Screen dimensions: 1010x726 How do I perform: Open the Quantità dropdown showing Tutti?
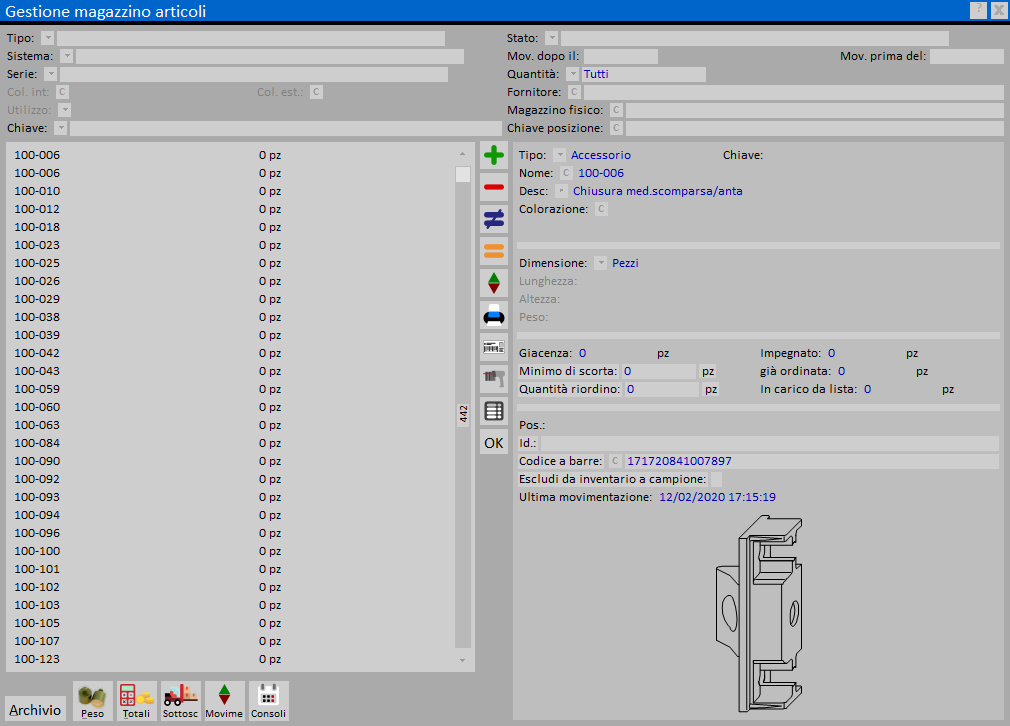pos(572,74)
